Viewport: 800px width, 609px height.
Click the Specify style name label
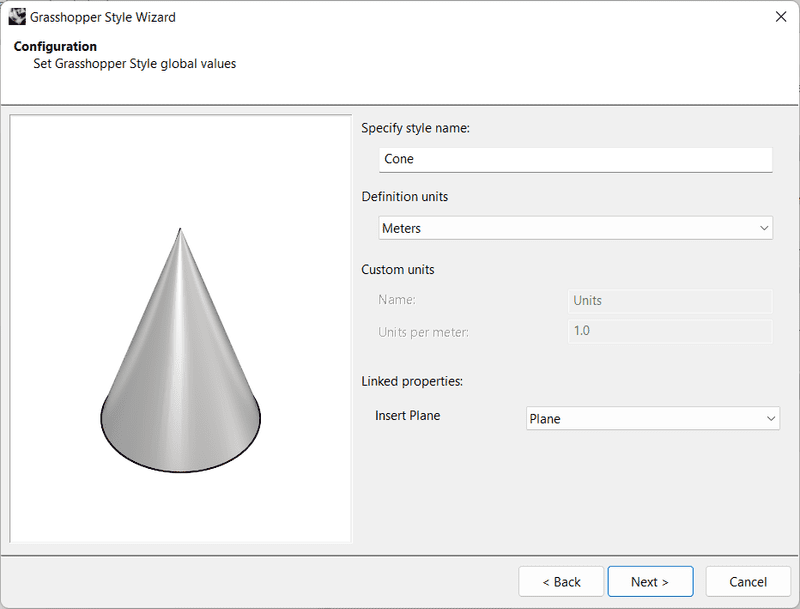[424, 128]
